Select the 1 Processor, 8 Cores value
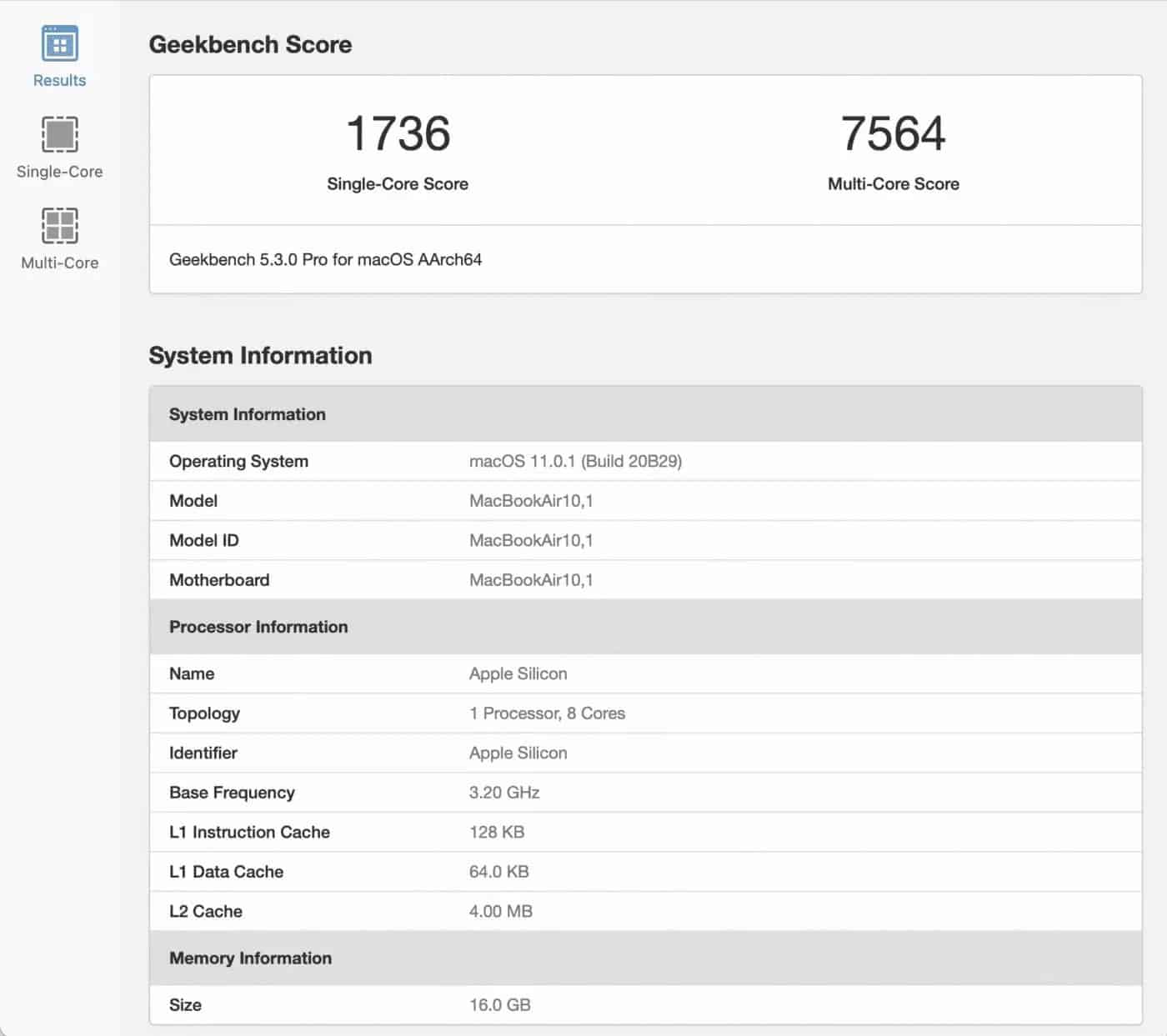This screenshot has width=1167, height=1036. [547, 713]
